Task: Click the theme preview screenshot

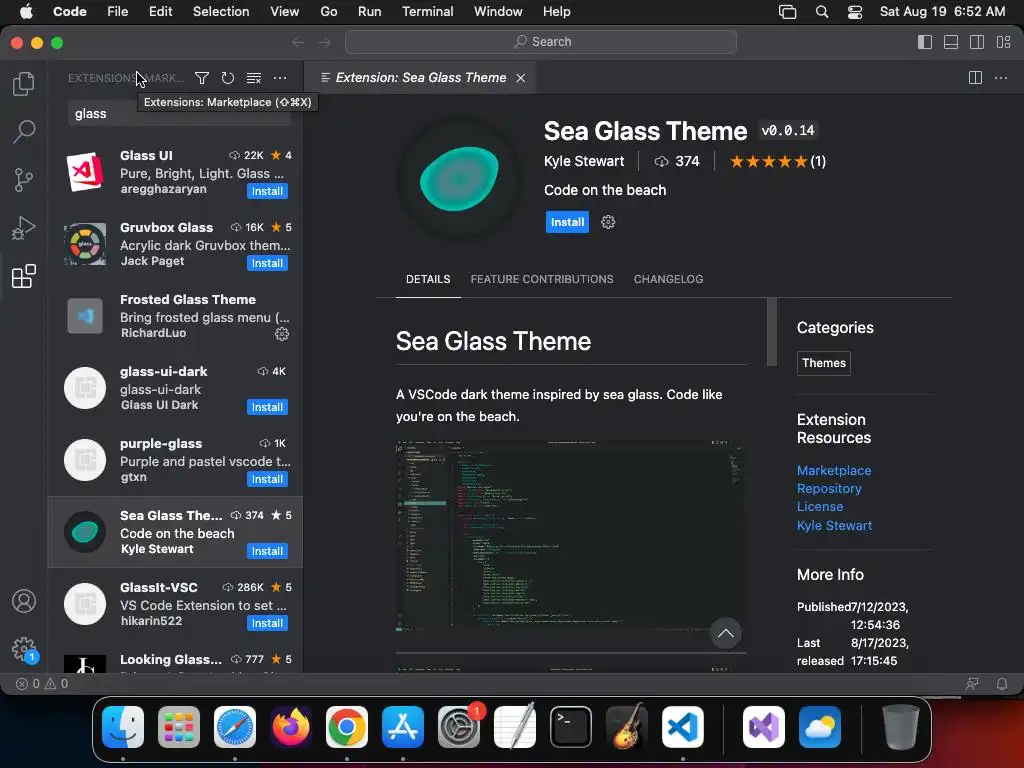Action: (569, 536)
